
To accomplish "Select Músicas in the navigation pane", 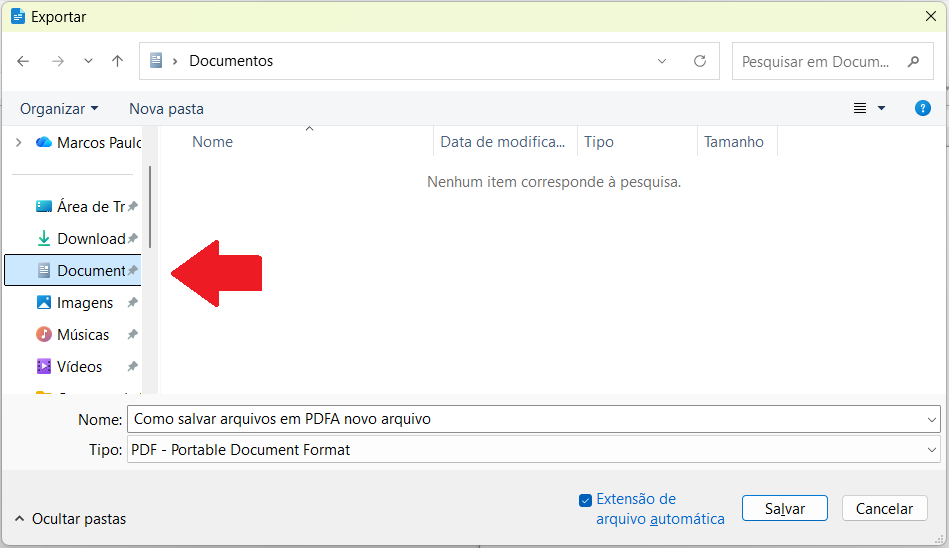I will coord(83,335).
